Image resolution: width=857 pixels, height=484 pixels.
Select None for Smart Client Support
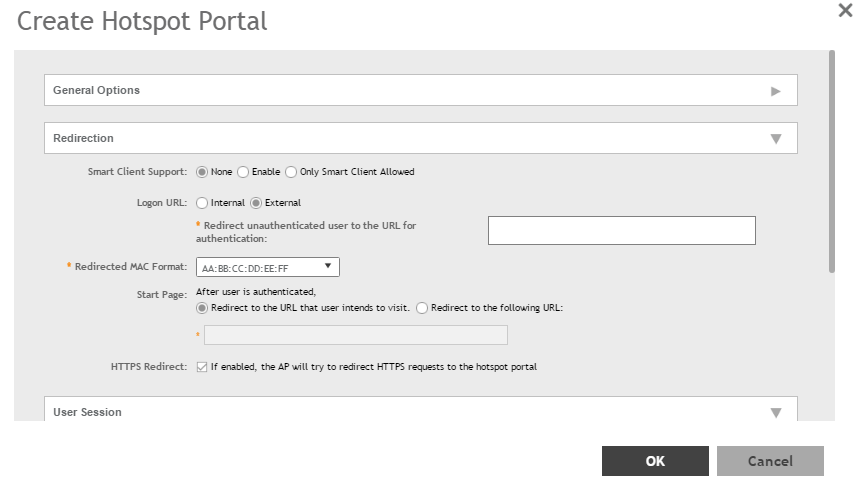point(202,172)
